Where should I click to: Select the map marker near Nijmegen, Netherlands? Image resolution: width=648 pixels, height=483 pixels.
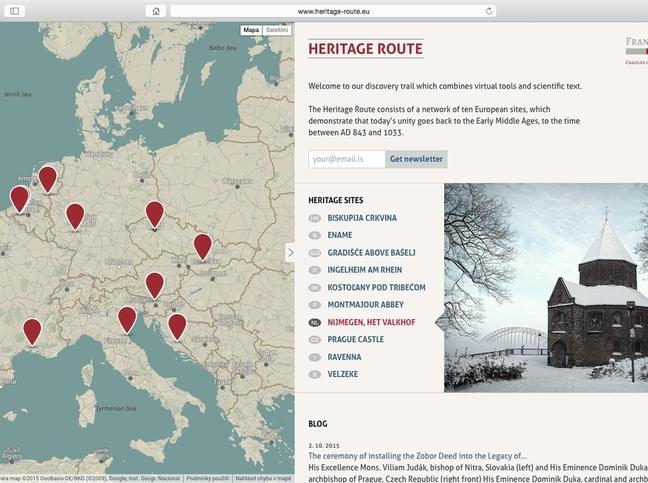pyautogui.click(x=47, y=178)
